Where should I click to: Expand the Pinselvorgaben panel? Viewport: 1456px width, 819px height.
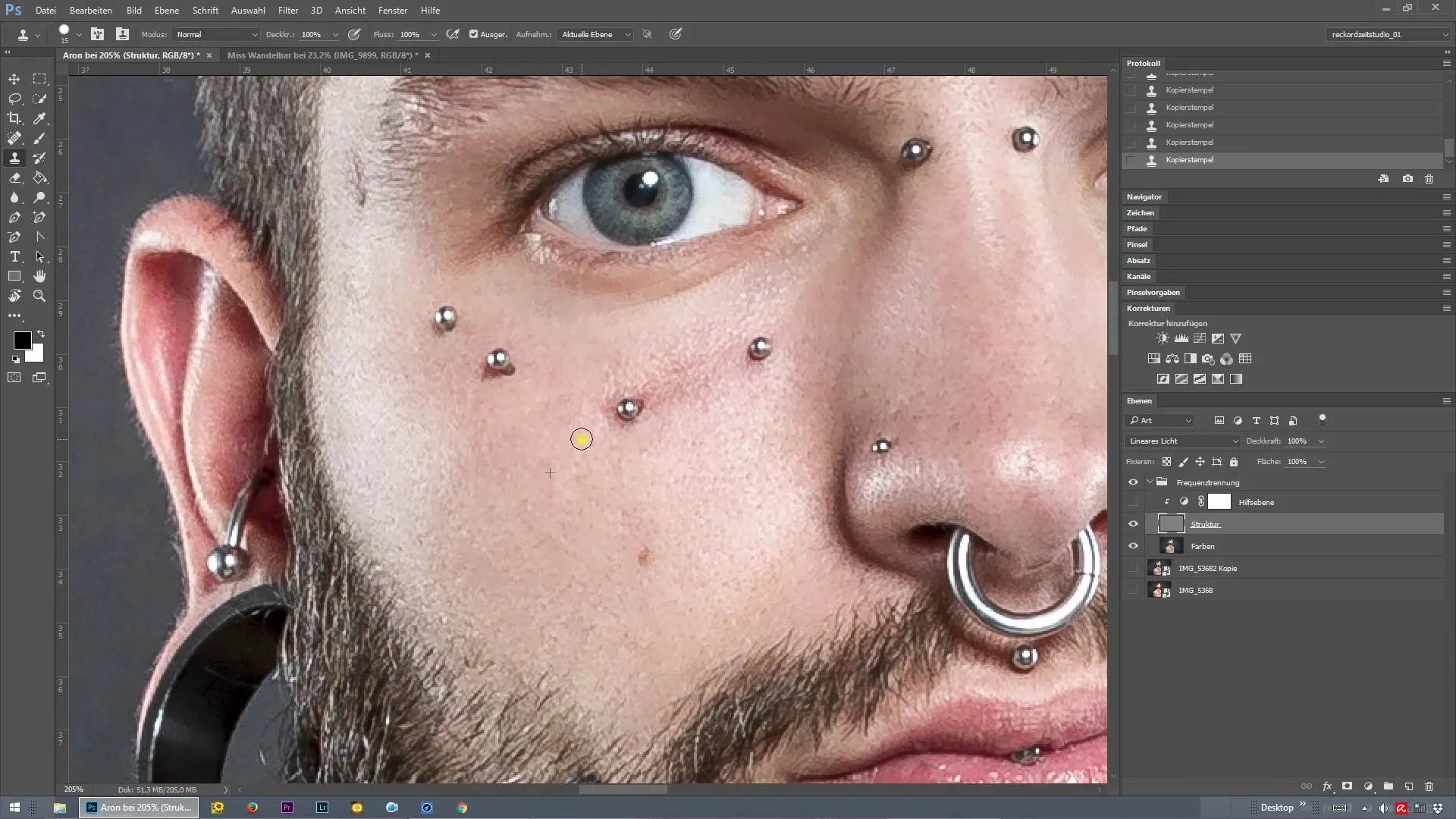[x=1153, y=293]
